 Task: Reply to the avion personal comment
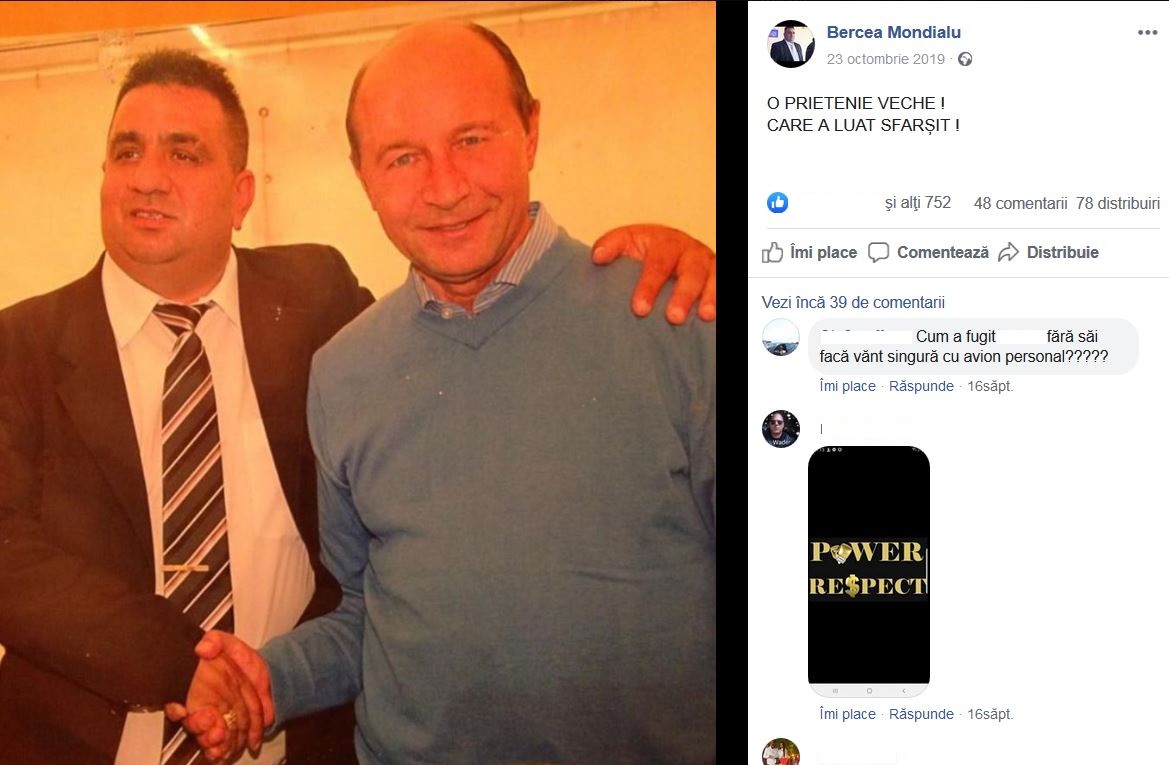[921, 386]
